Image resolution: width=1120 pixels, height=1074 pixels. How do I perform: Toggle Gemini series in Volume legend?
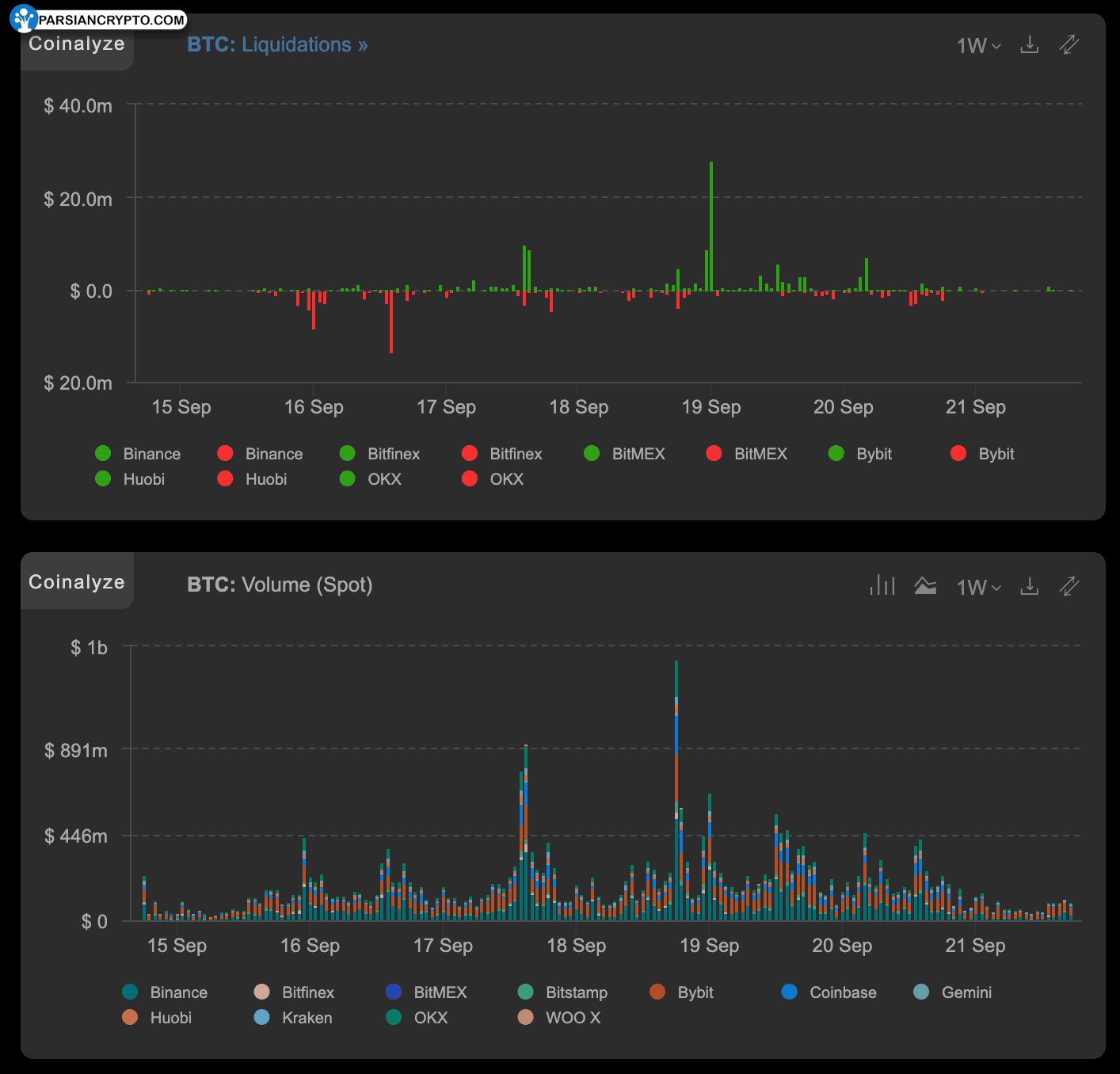coord(952,992)
